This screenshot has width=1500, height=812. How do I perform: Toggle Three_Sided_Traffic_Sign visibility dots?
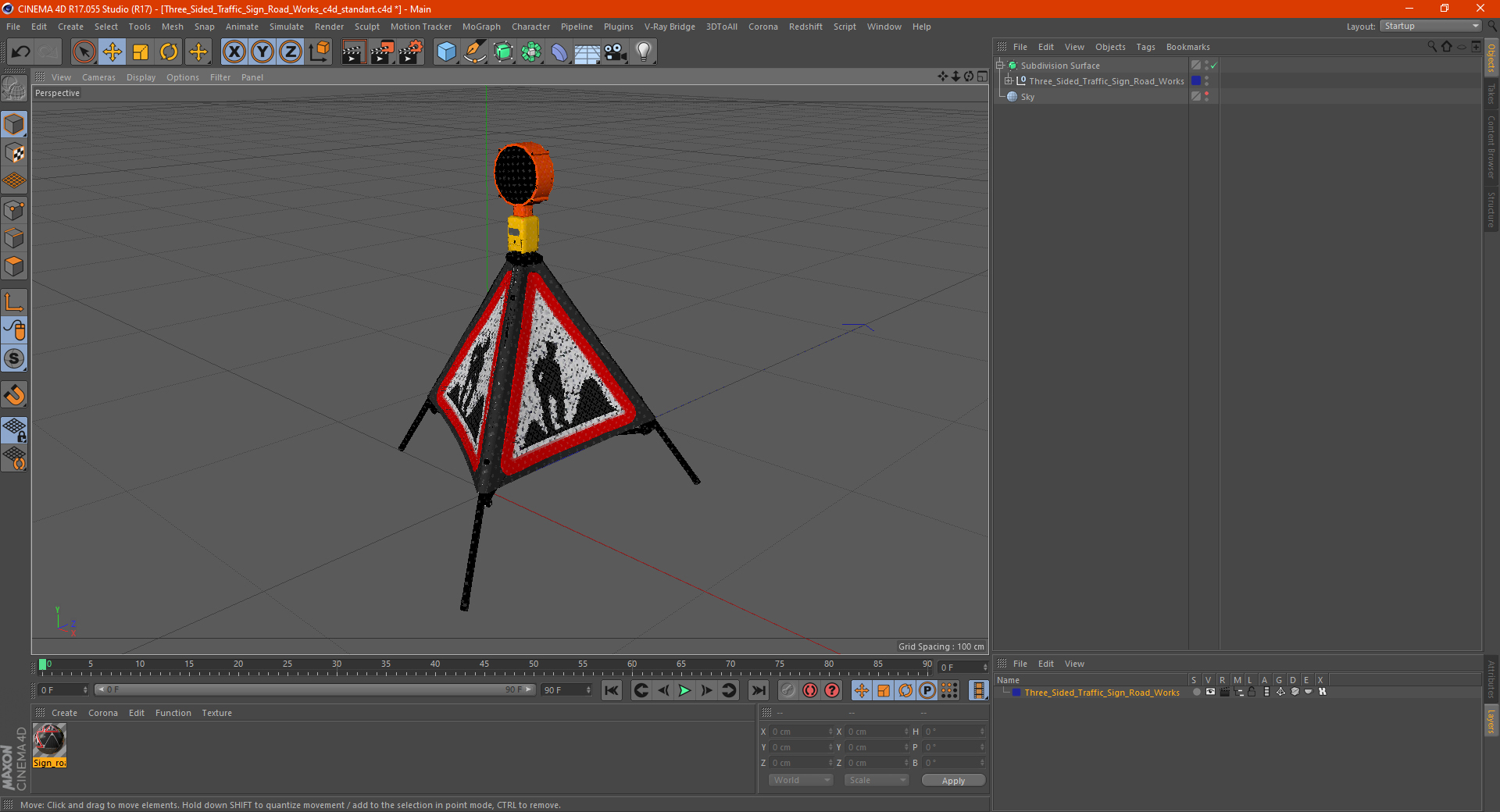tap(1206, 81)
